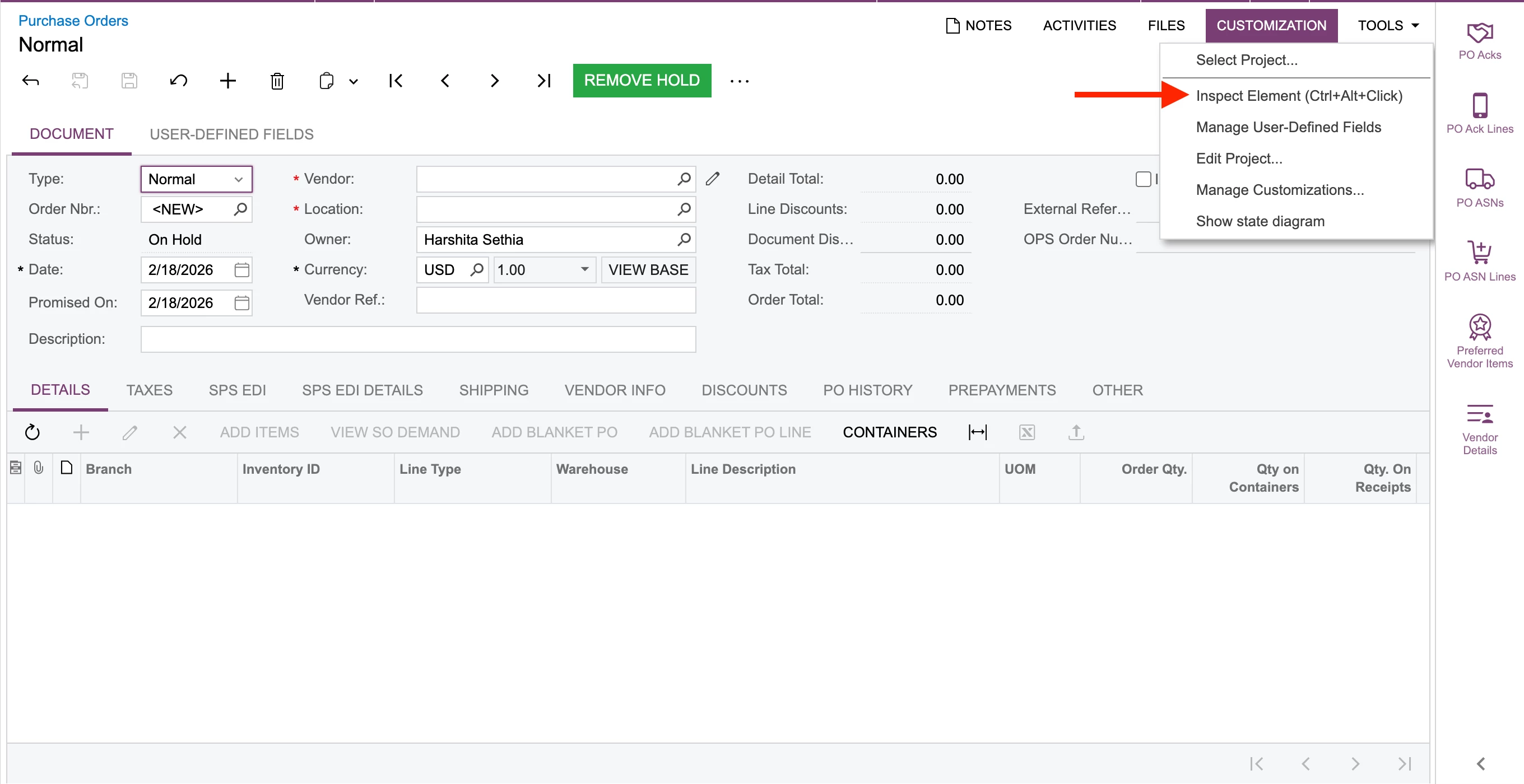
Task: Toggle checkbox next to Detail Total row
Action: pyautogui.click(x=1143, y=179)
